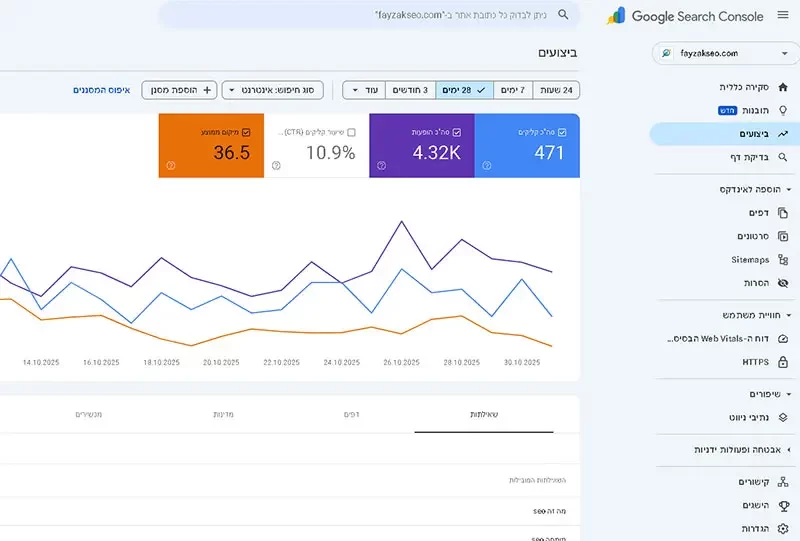The image size is (800, 541).
Task: Uncheck the average position checkbox (מיקום ממוצע)
Action: point(246,131)
